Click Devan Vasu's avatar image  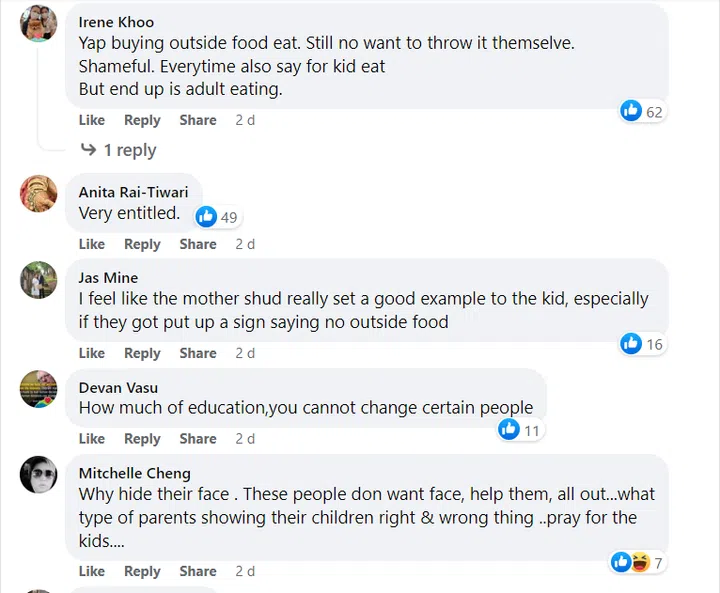(39, 388)
